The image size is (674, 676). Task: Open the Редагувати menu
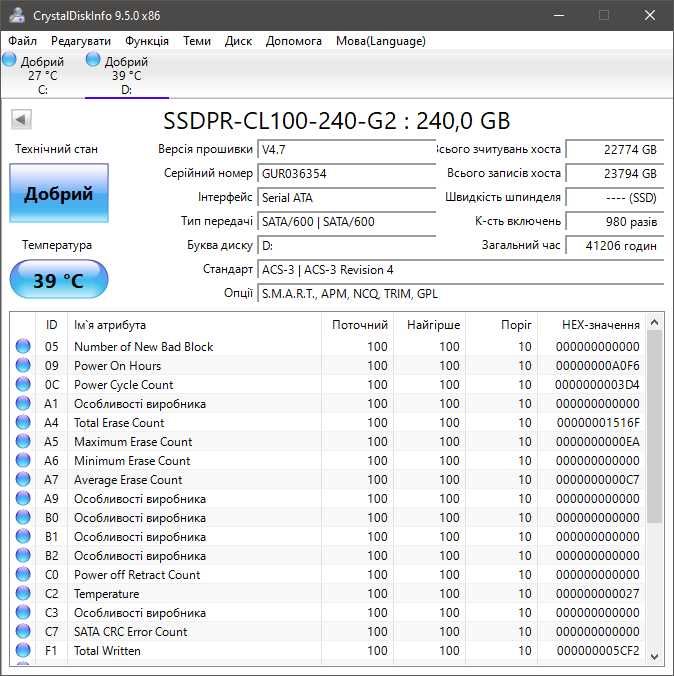coord(81,41)
